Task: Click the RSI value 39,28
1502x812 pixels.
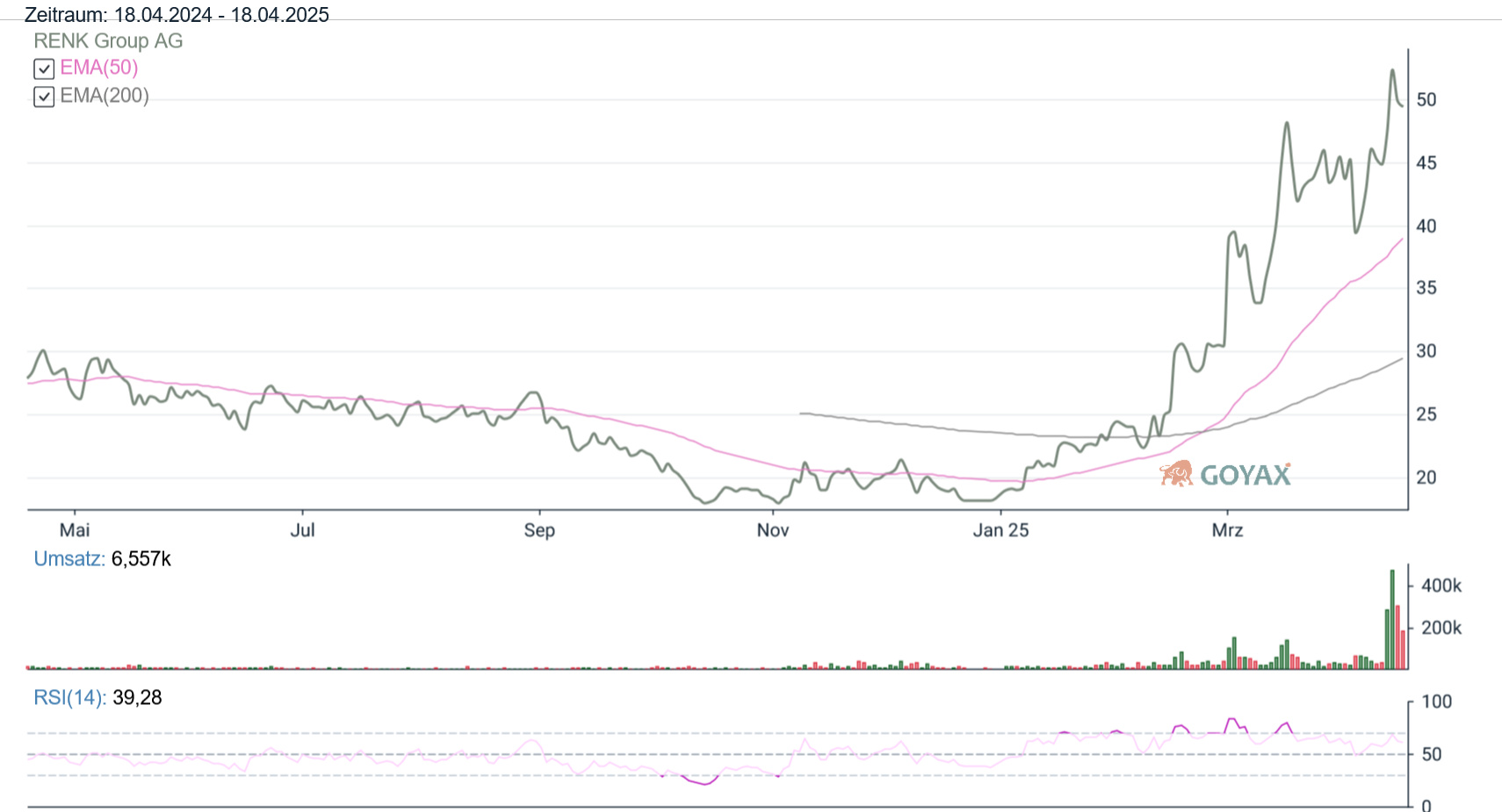Action: click(138, 698)
